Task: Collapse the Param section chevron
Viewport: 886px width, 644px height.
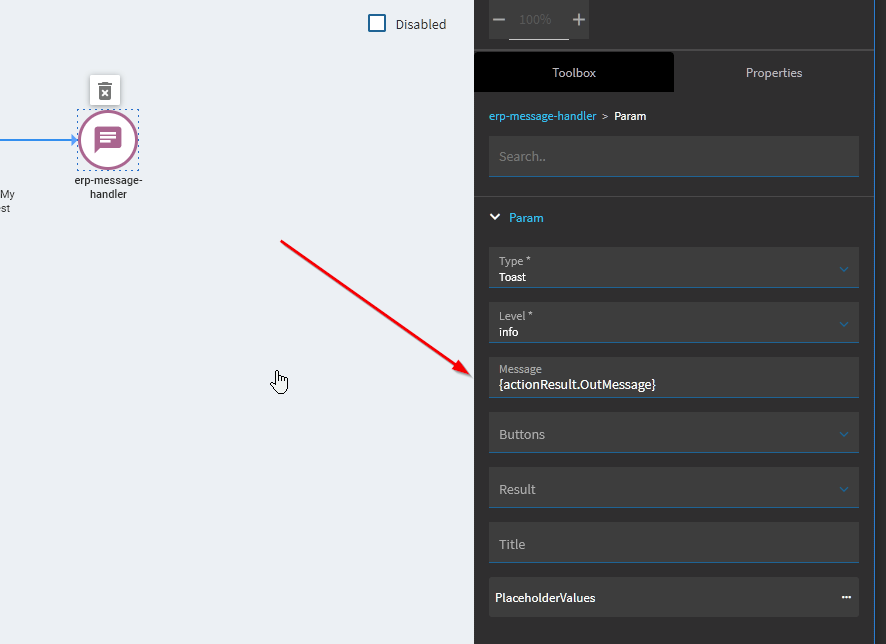Action: [495, 217]
